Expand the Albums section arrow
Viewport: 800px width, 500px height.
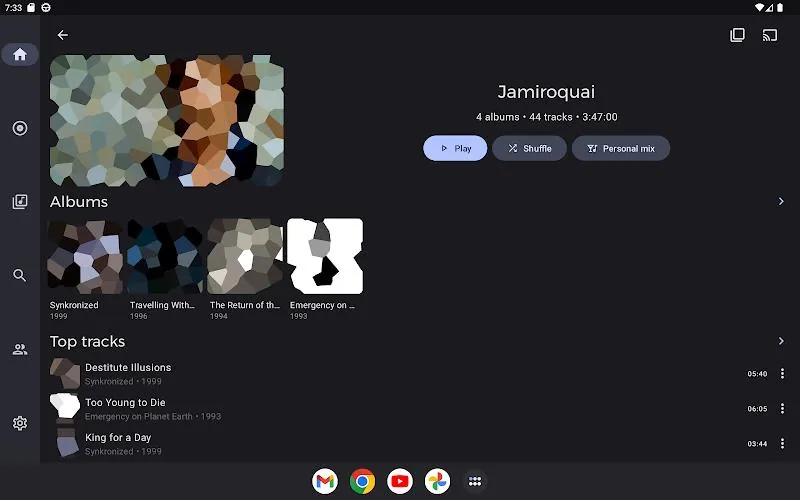coord(781,202)
